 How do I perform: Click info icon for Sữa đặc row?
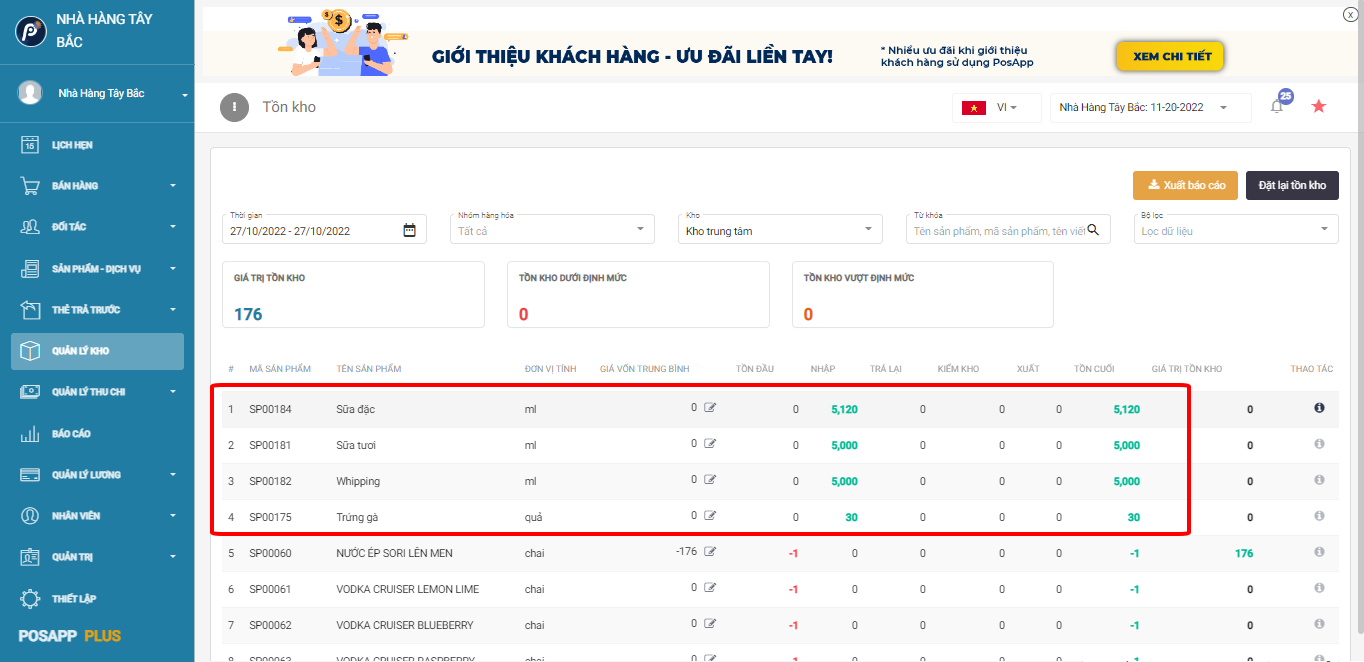[1319, 408]
